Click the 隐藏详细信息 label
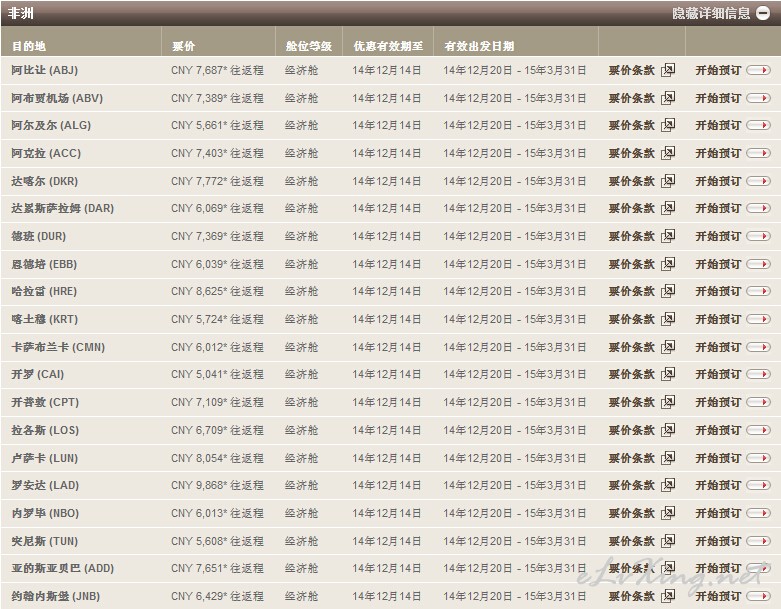 point(711,13)
